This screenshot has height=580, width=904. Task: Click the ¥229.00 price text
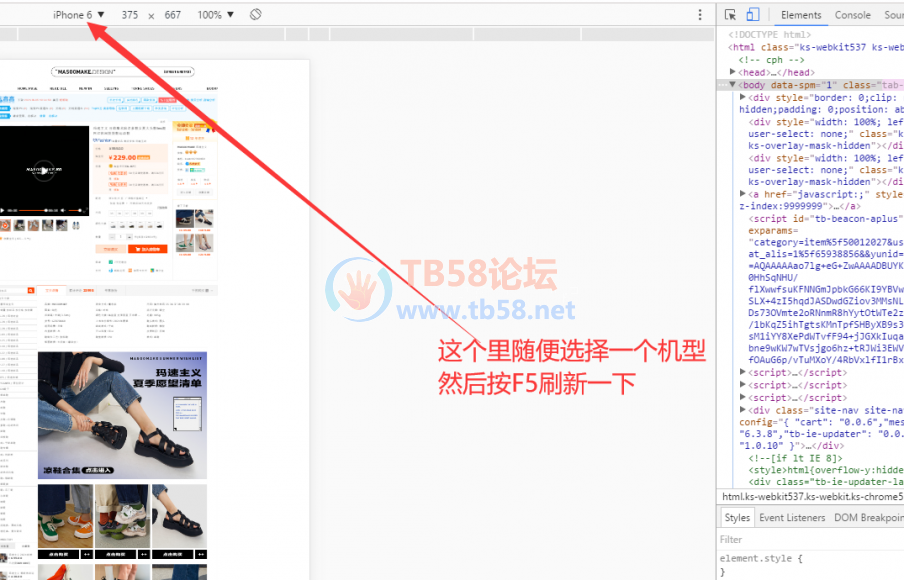tap(123, 157)
